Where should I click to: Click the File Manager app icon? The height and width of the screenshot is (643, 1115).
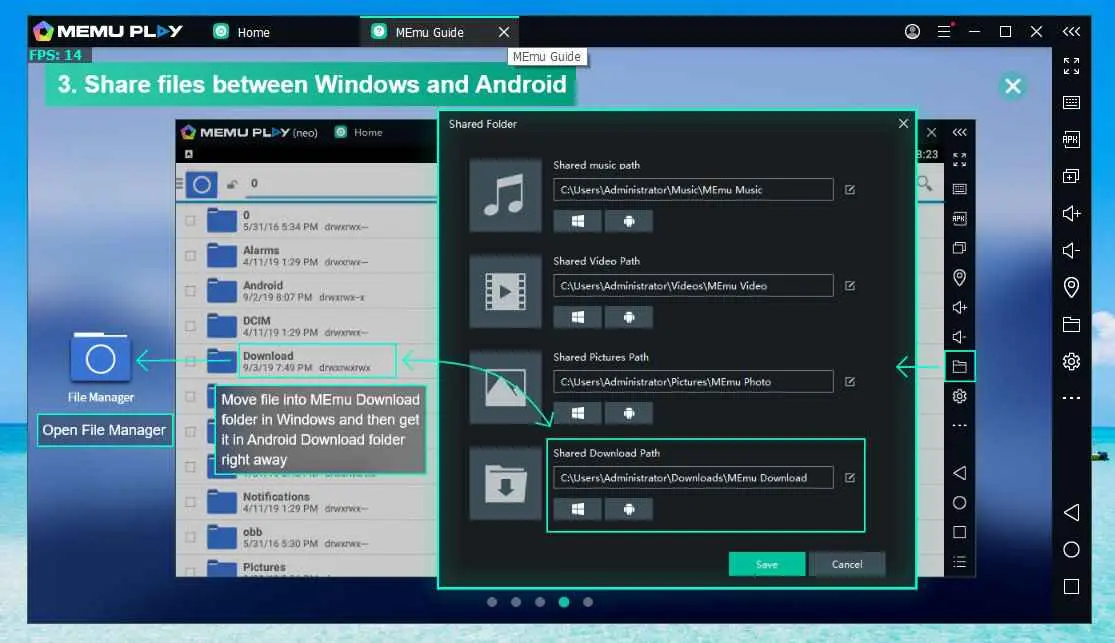(101, 359)
